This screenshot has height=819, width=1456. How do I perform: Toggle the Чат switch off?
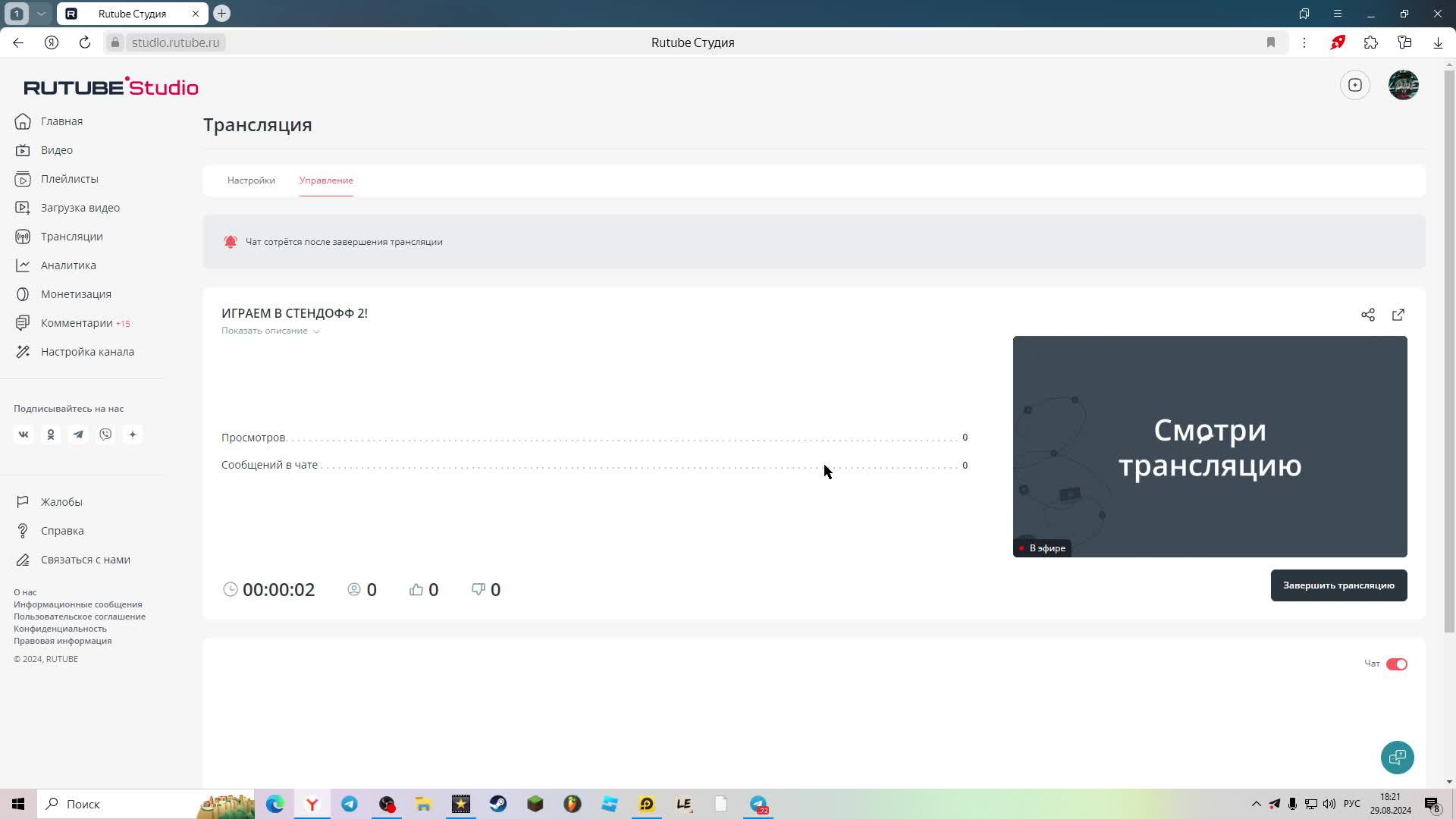(1397, 664)
